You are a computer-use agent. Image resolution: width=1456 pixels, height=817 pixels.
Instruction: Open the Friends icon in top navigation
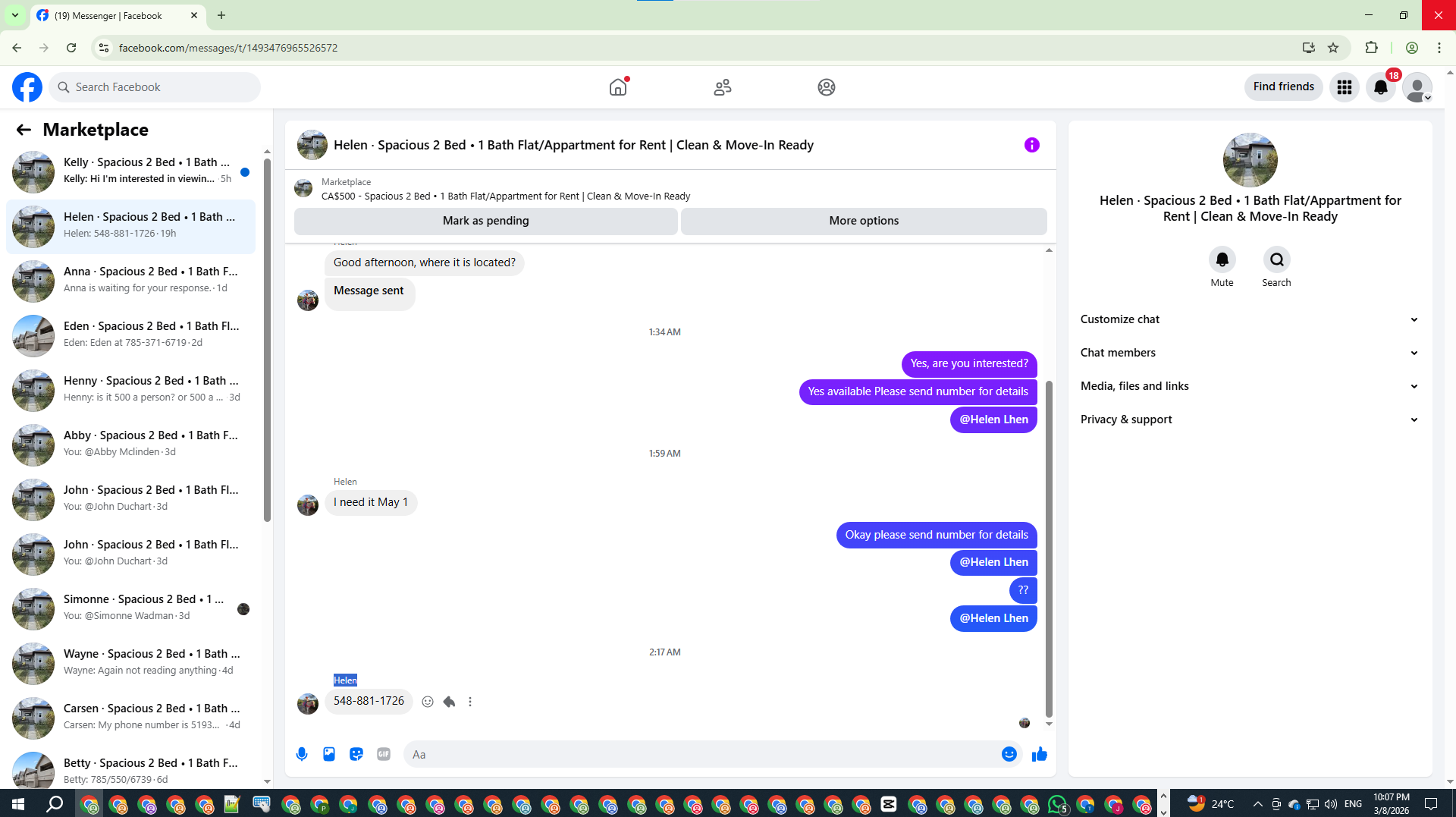tap(723, 87)
